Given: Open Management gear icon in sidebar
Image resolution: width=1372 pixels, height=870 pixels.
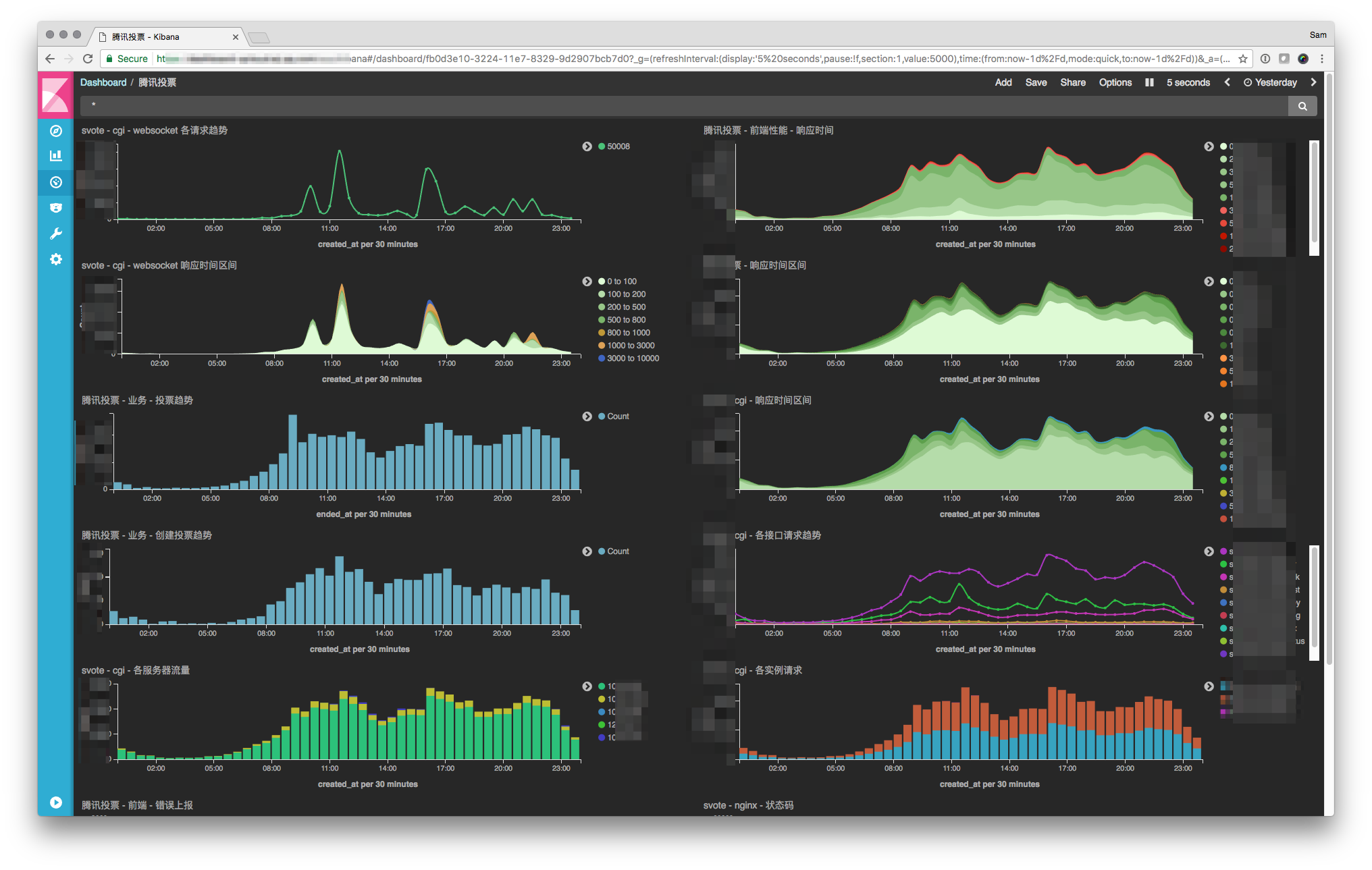Looking at the screenshot, I should [56, 259].
